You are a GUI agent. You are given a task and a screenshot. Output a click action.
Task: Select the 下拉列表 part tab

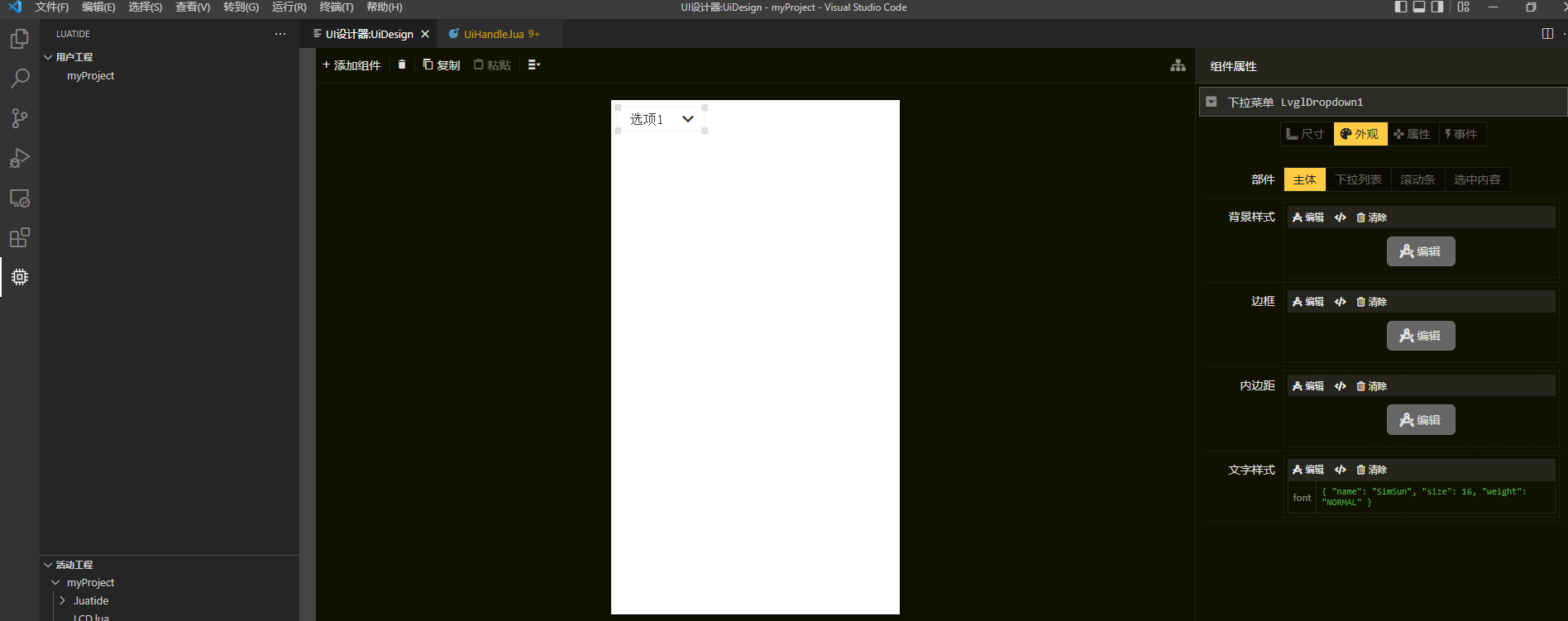tap(1358, 179)
